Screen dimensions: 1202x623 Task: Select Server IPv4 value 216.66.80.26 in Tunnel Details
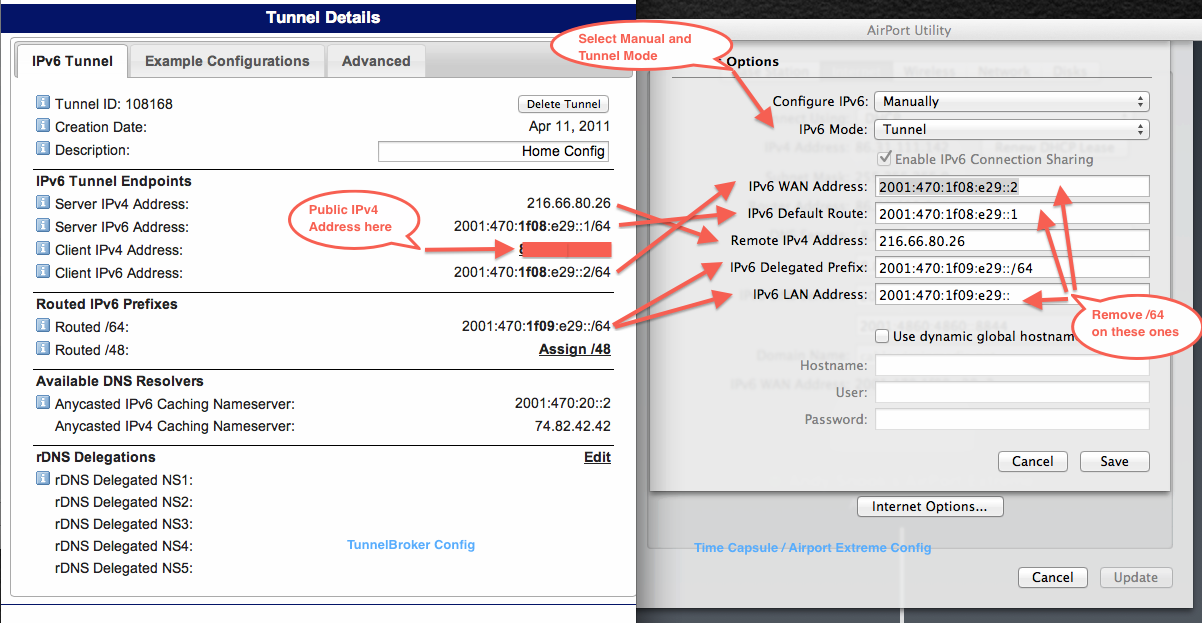click(569, 204)
